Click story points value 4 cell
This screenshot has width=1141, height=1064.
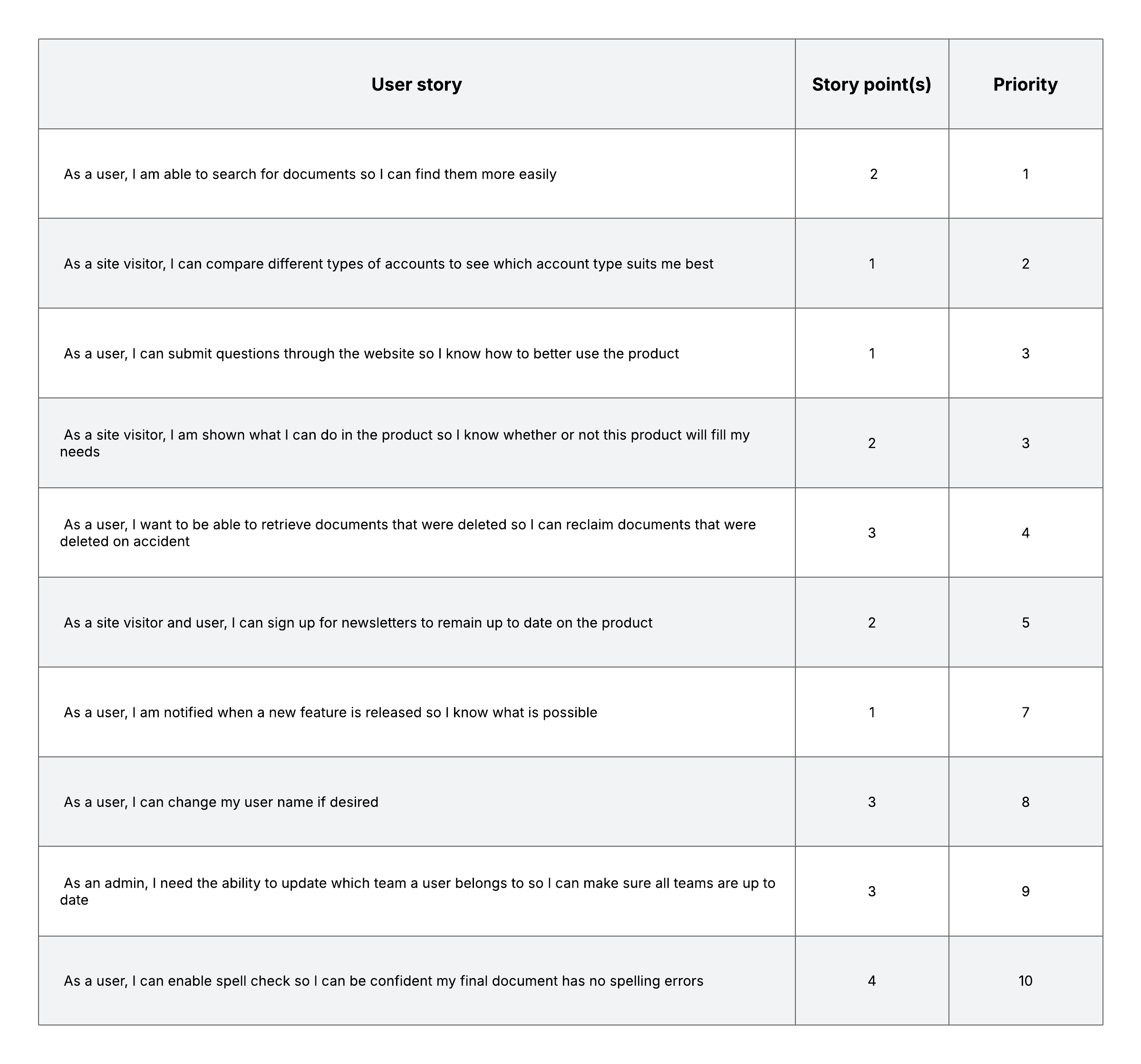coord(871,981)
